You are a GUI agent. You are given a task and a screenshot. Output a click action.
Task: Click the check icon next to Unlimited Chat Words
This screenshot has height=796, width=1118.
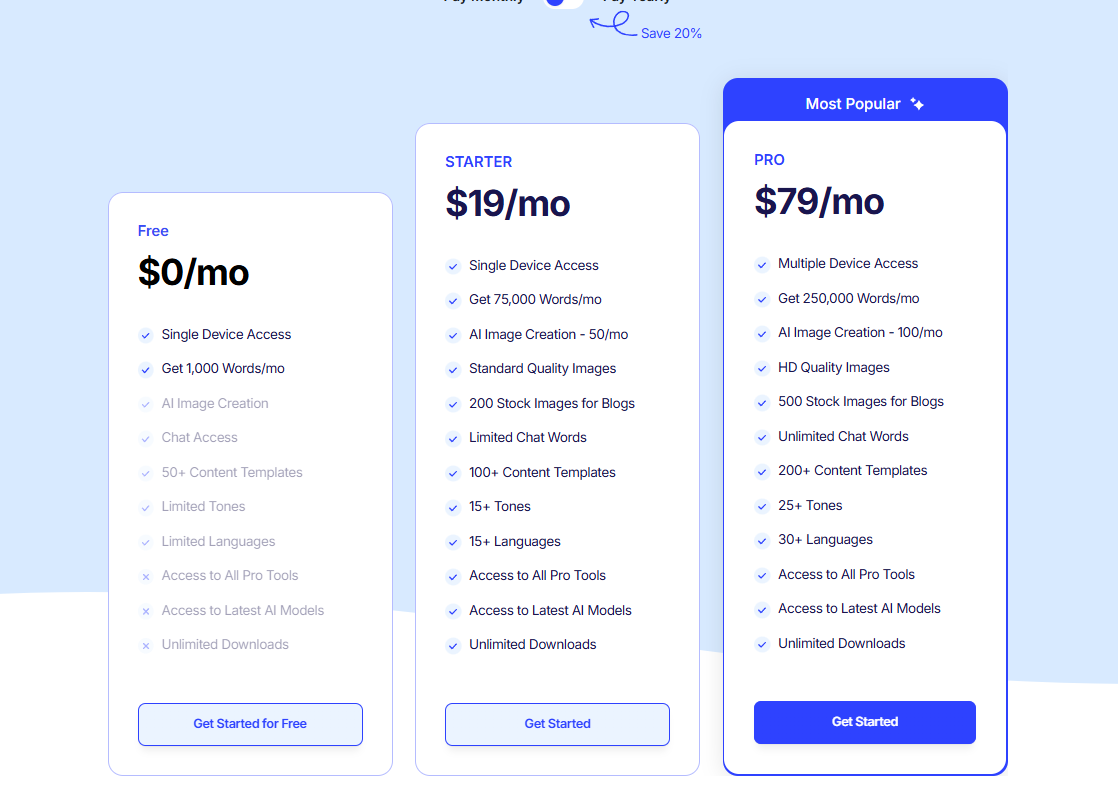[762, 437]
